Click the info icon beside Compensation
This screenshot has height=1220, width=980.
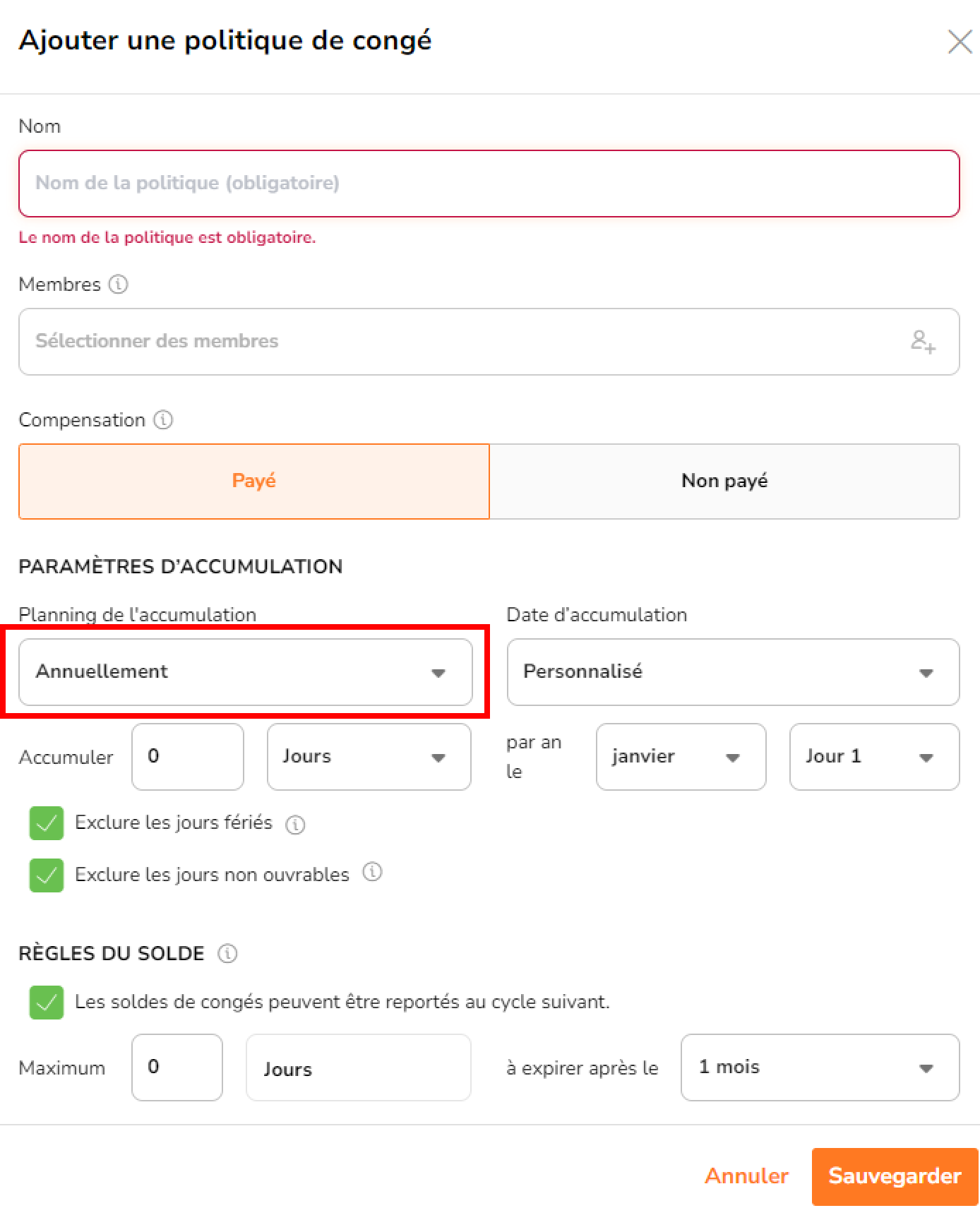click(x=163, y=420)
